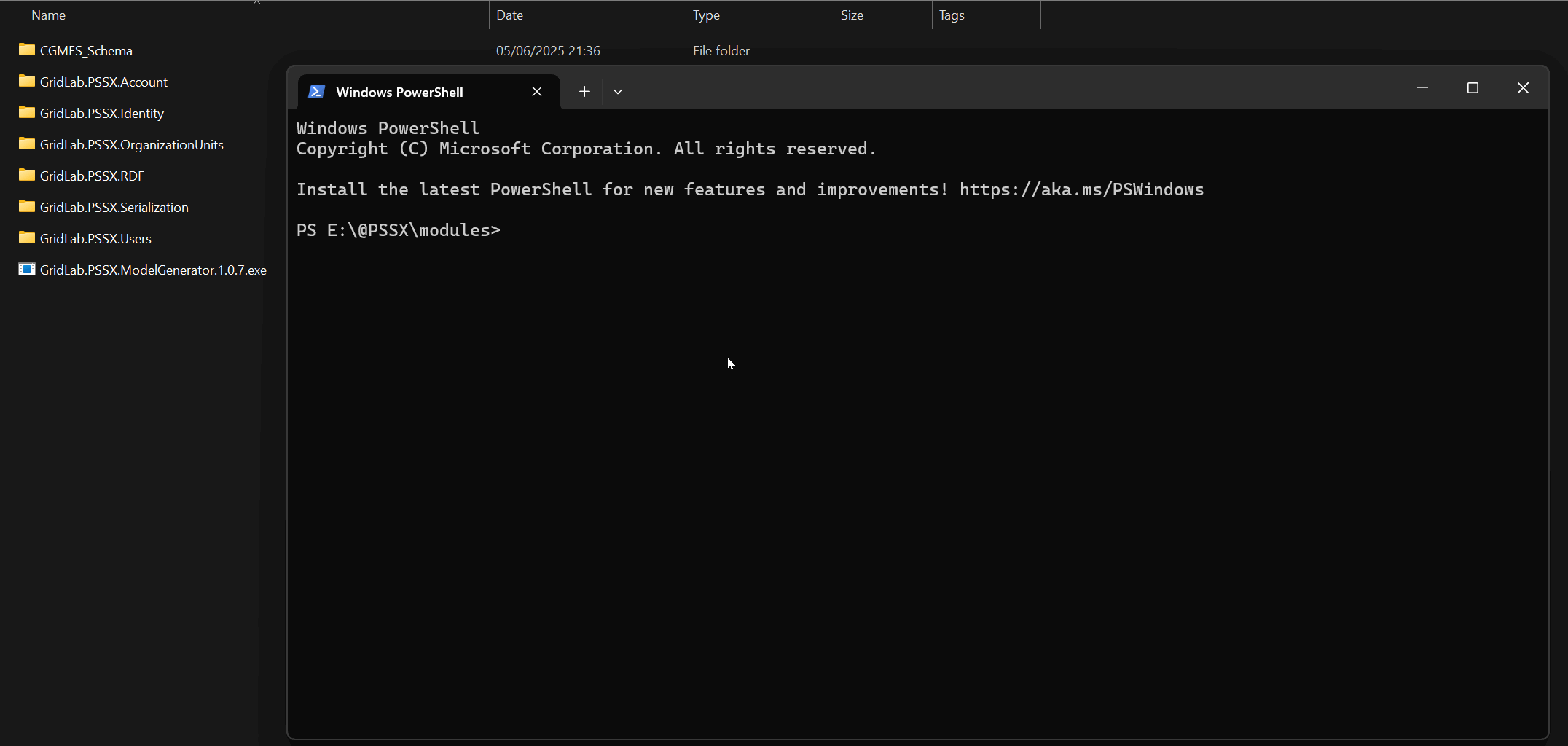1568x746 pixels.
Task: Select the GridLab.PSSX.Account folder icon
Action: pyautogui.click(x=27, y=81)
